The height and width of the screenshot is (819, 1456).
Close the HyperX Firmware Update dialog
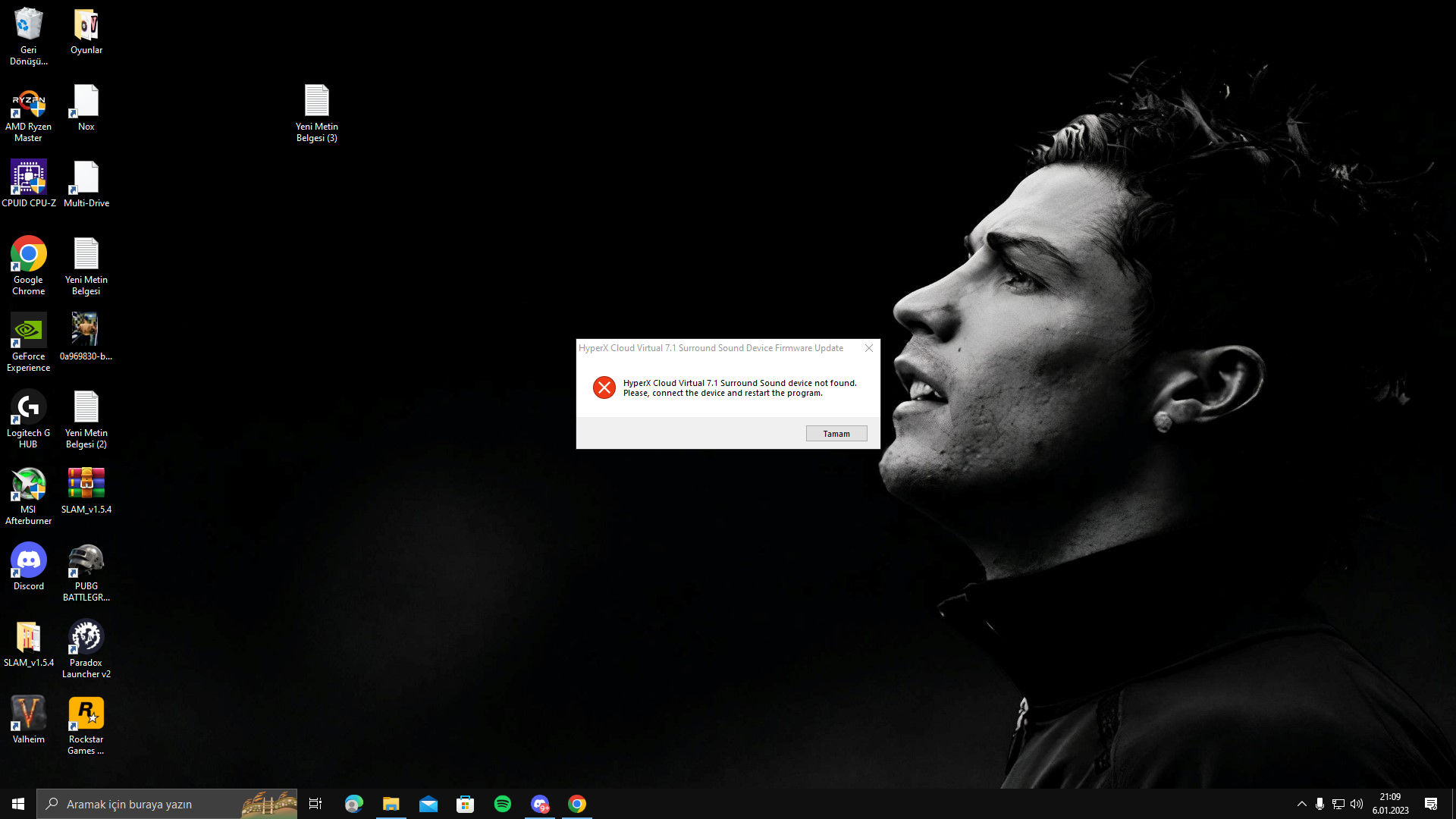[x=869, y=348]
